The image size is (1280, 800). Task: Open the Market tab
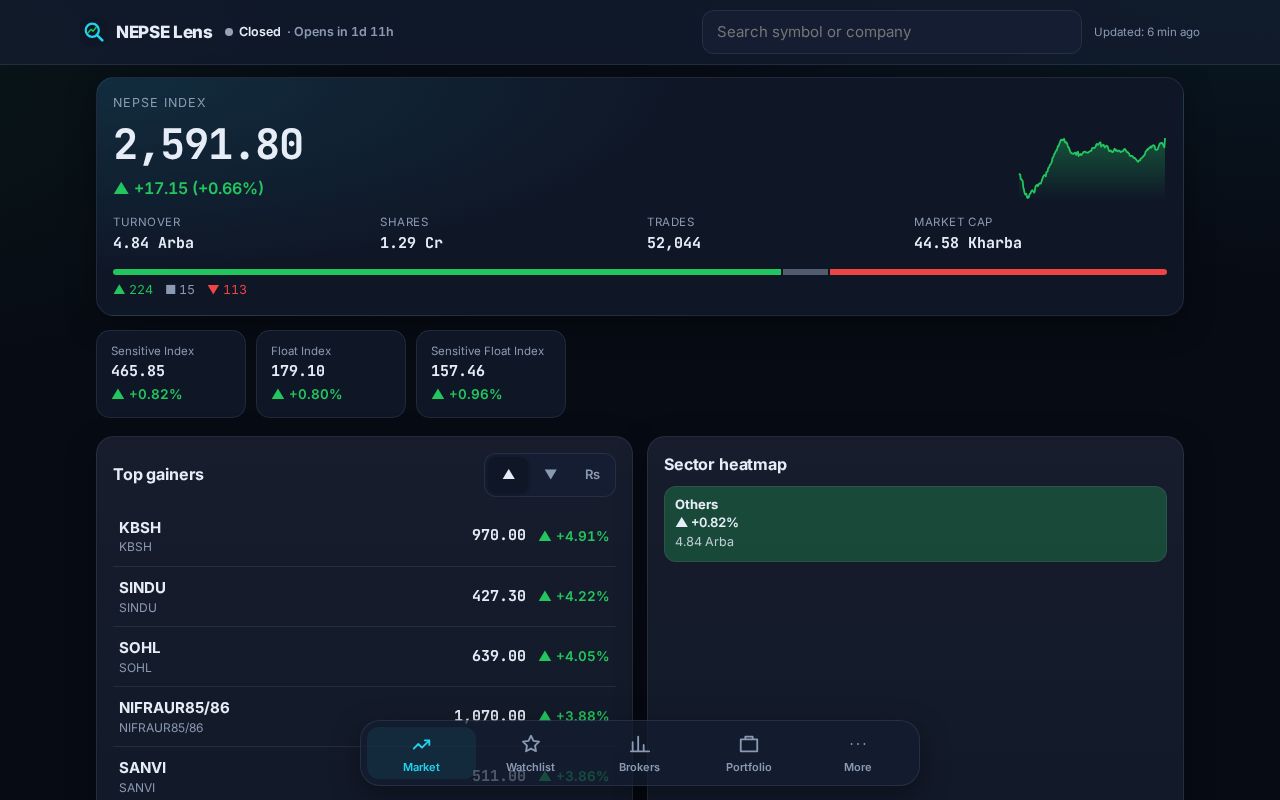[421, 753]
